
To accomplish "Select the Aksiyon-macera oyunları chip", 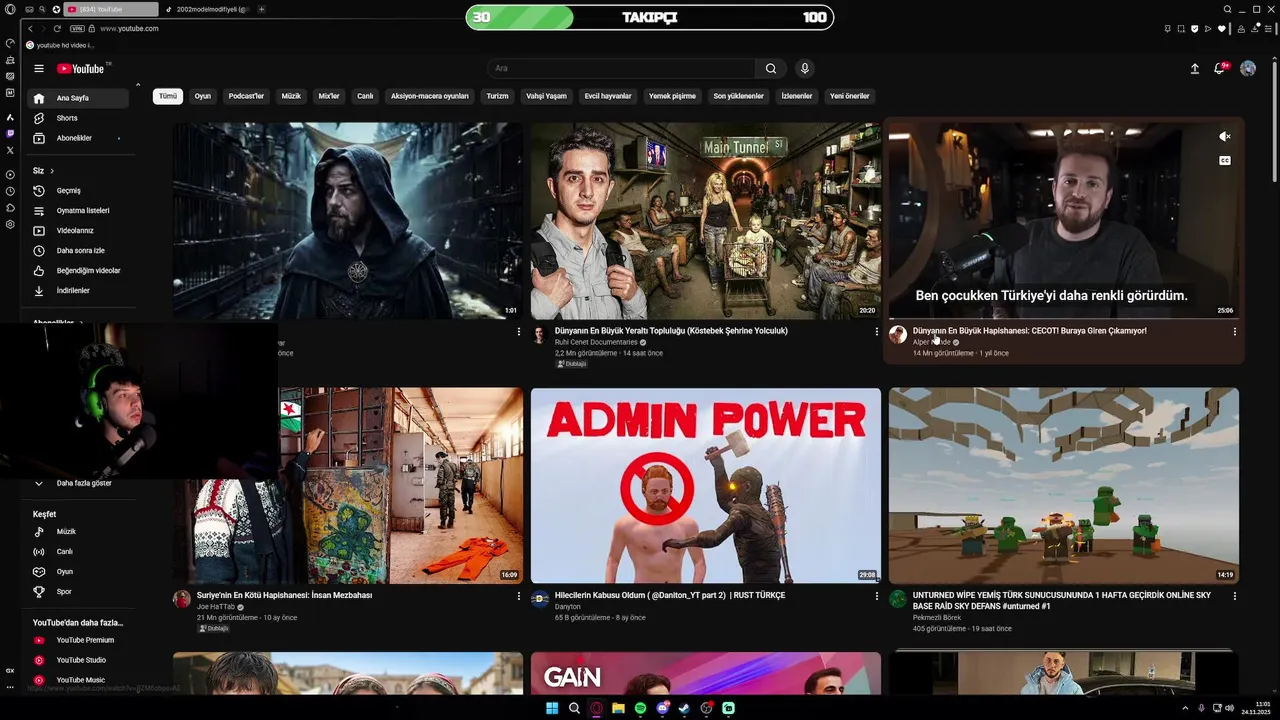I will (x=430, y=96).
